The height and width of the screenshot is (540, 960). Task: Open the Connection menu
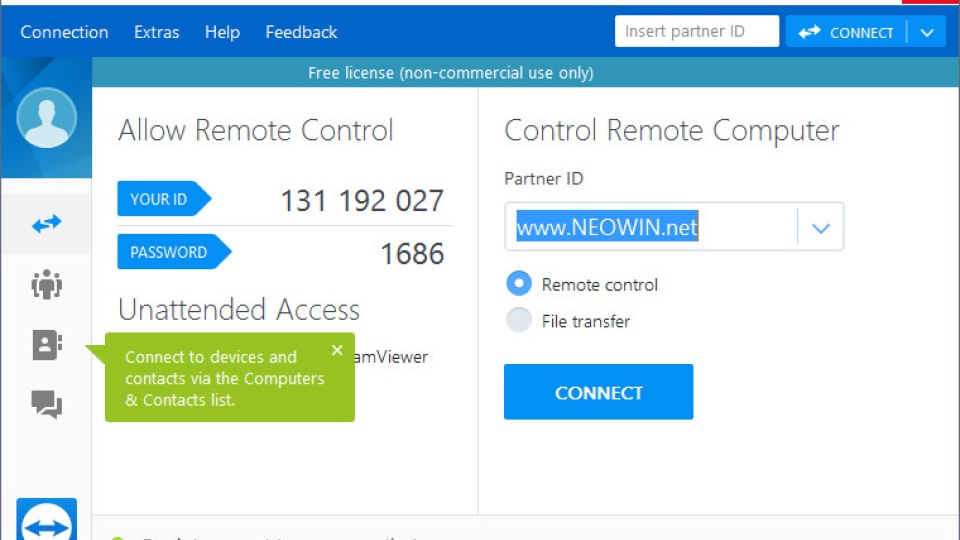[x=64, y=32]
